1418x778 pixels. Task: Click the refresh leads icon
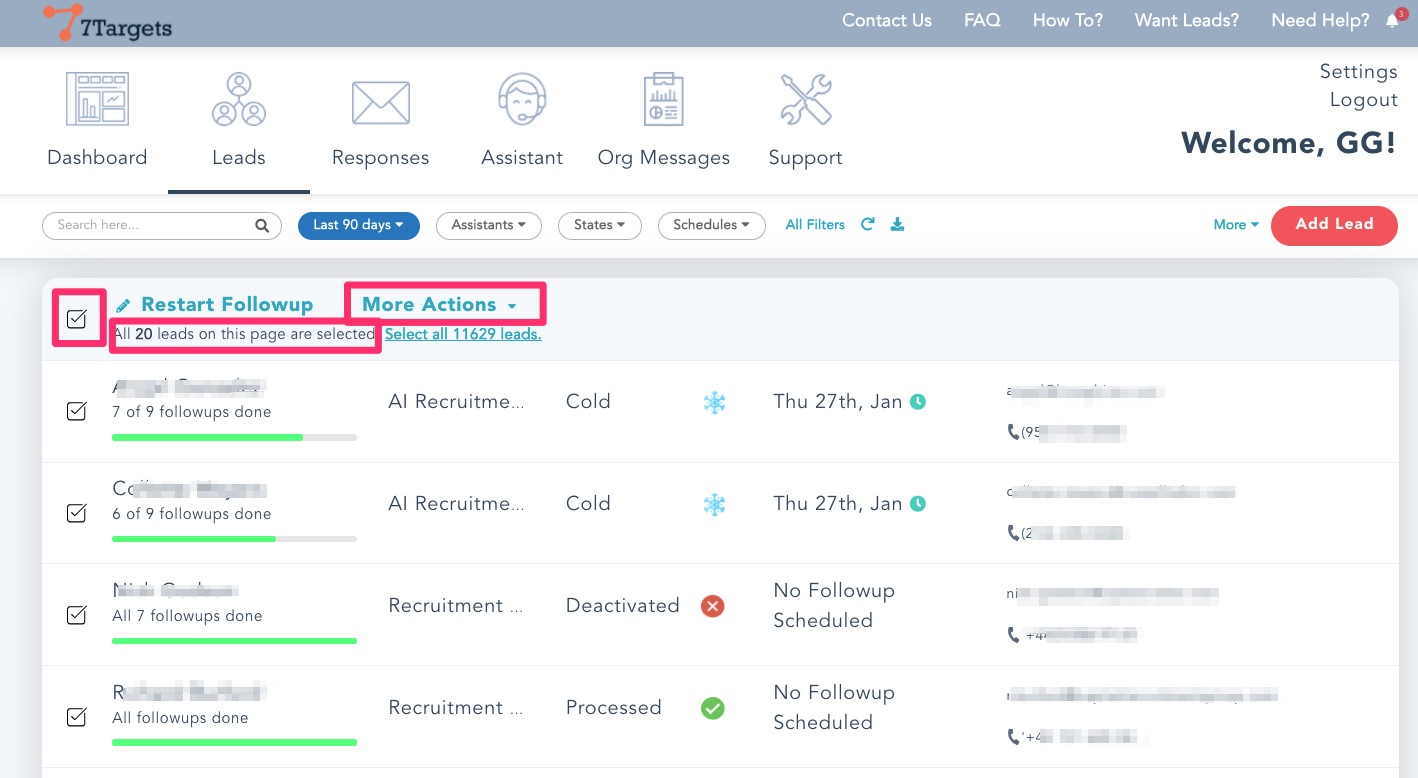868,225
